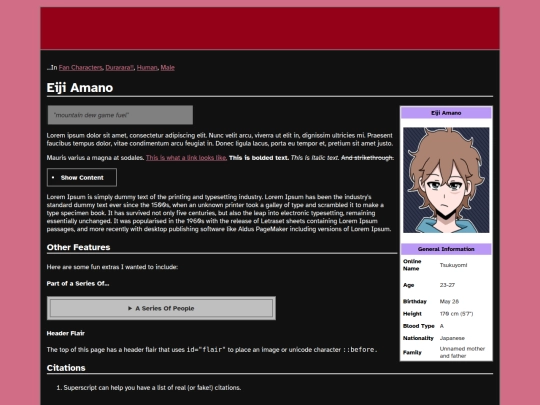Click the Other Features heading
The width and height of the screenshot is (540, 405).
point(79,247)
